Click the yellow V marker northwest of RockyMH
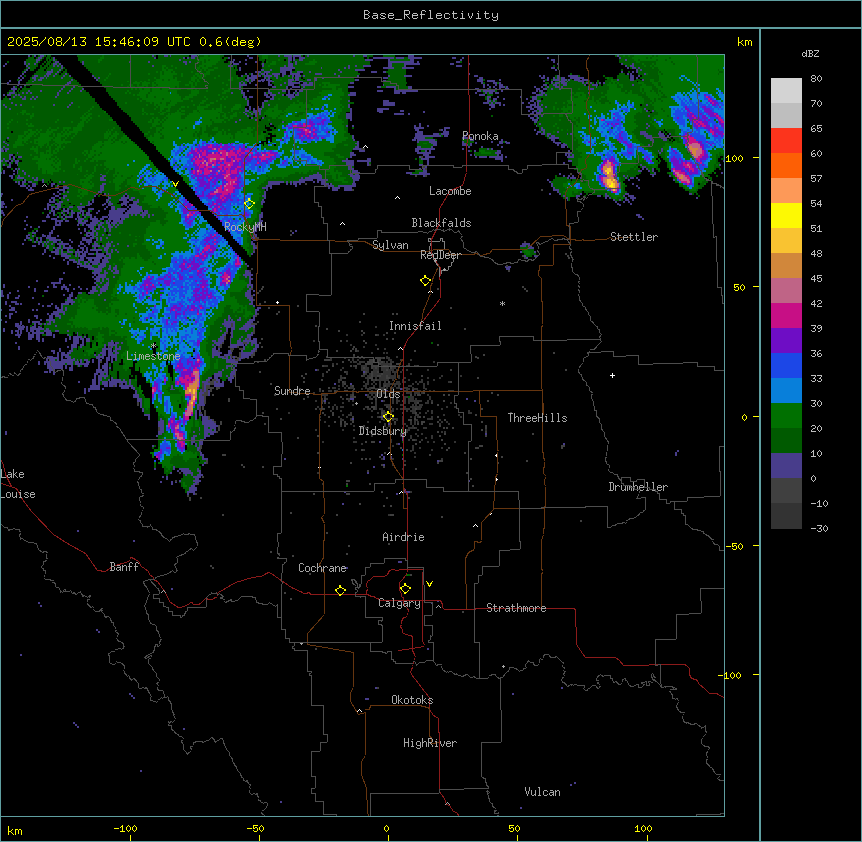The width and height of the screenshot is (862, 842). click(175, 184)
